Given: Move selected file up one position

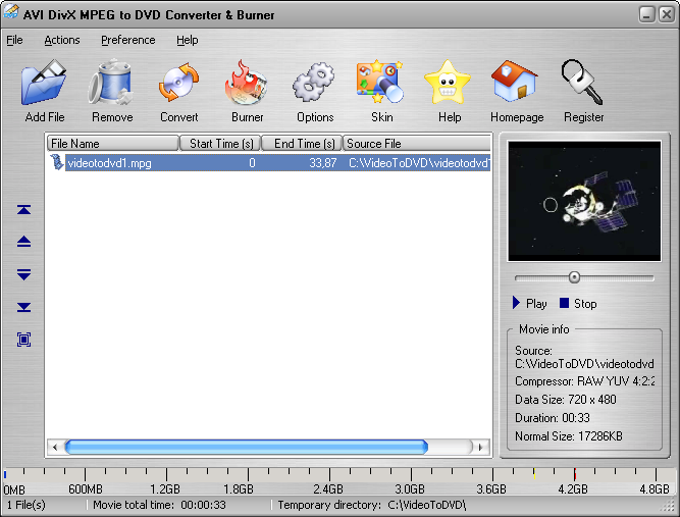Looking at the screenshot, I should 24,242.
